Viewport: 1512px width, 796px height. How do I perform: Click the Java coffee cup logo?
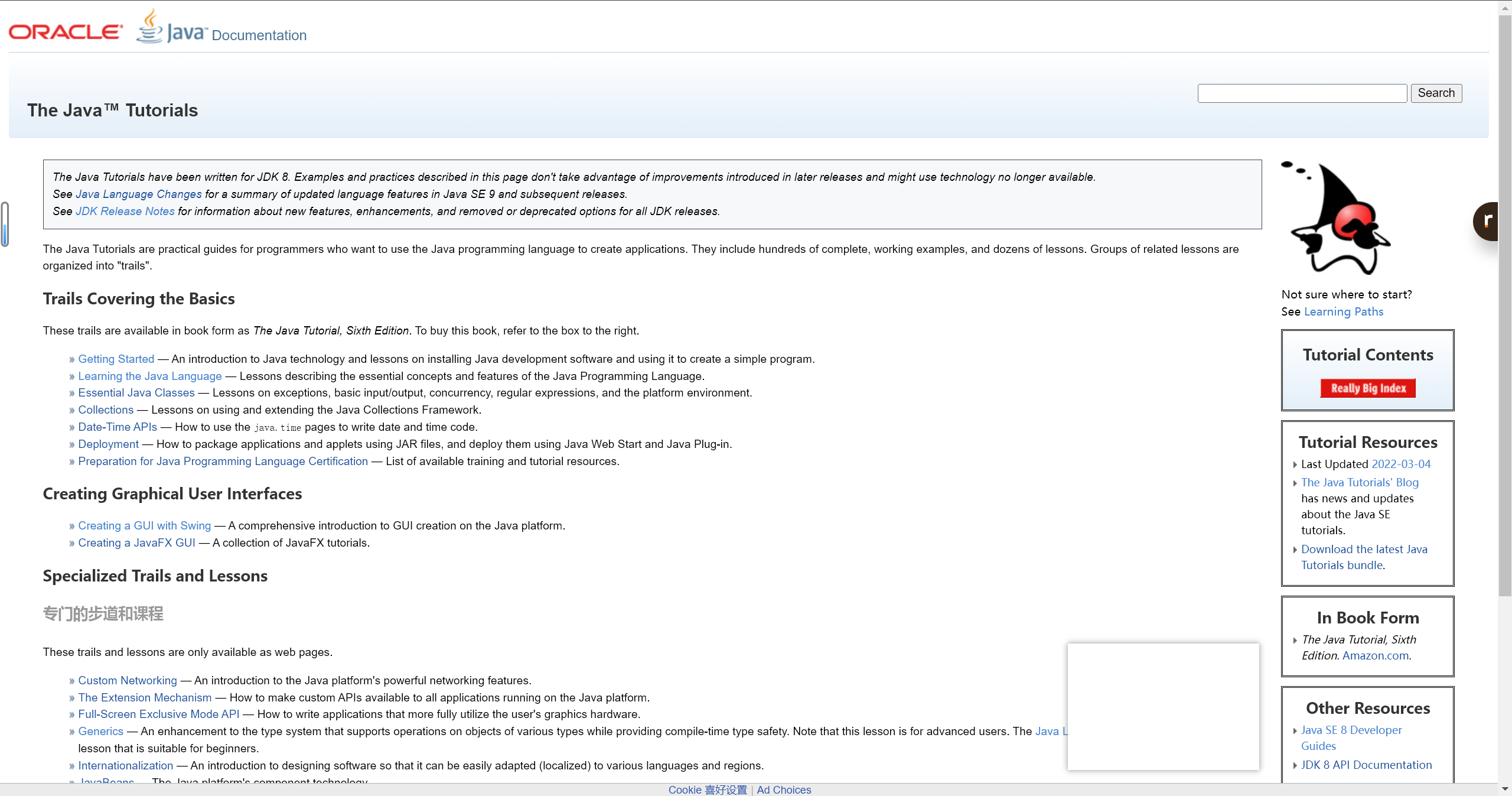tap(150, 27)
